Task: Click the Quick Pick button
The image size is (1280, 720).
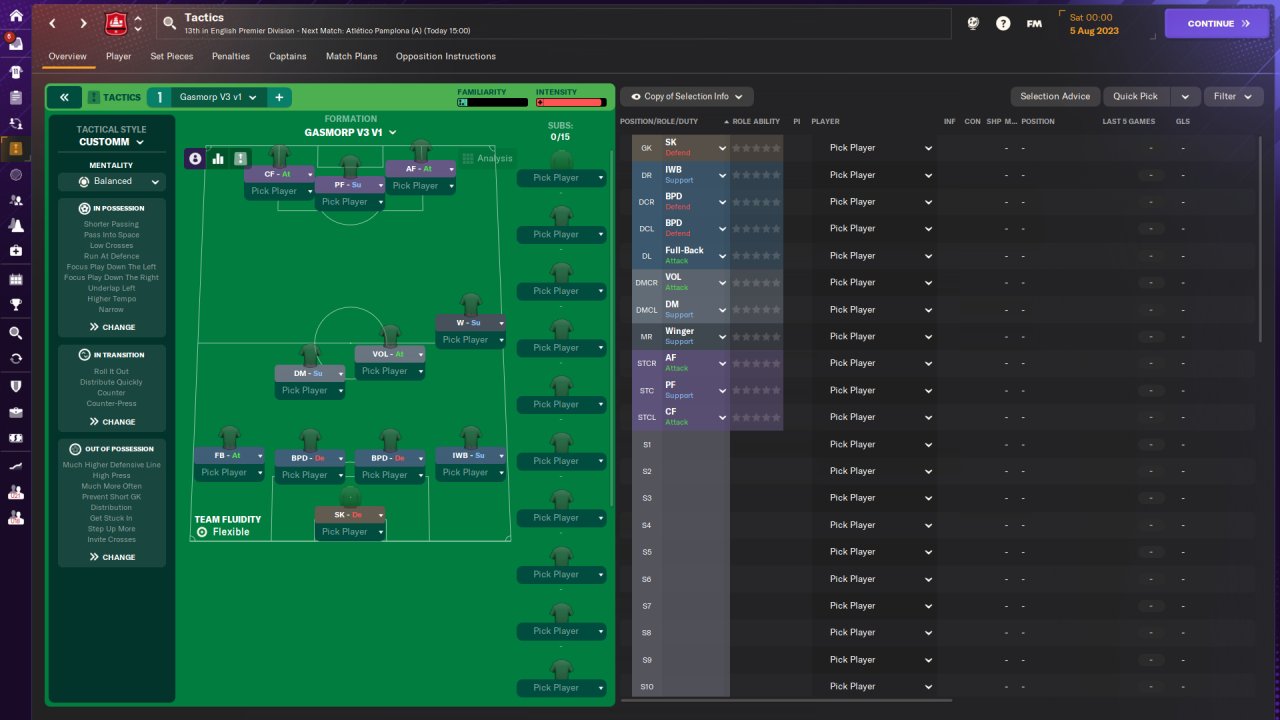Action: 1136,97
